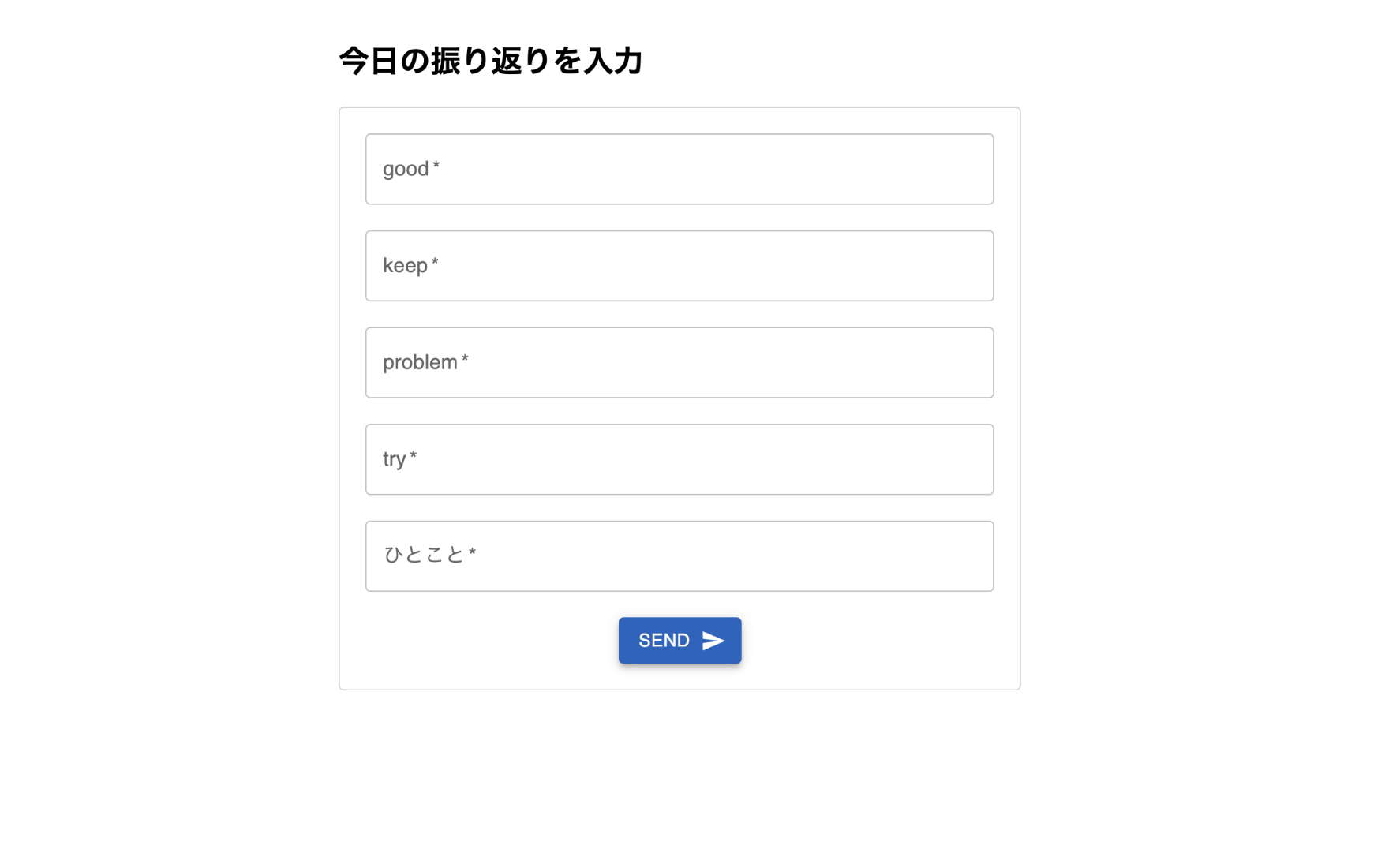The height and width of the screenshot is (849, 1400).
Task: Focus the keep text field
Action: (679, 266)
